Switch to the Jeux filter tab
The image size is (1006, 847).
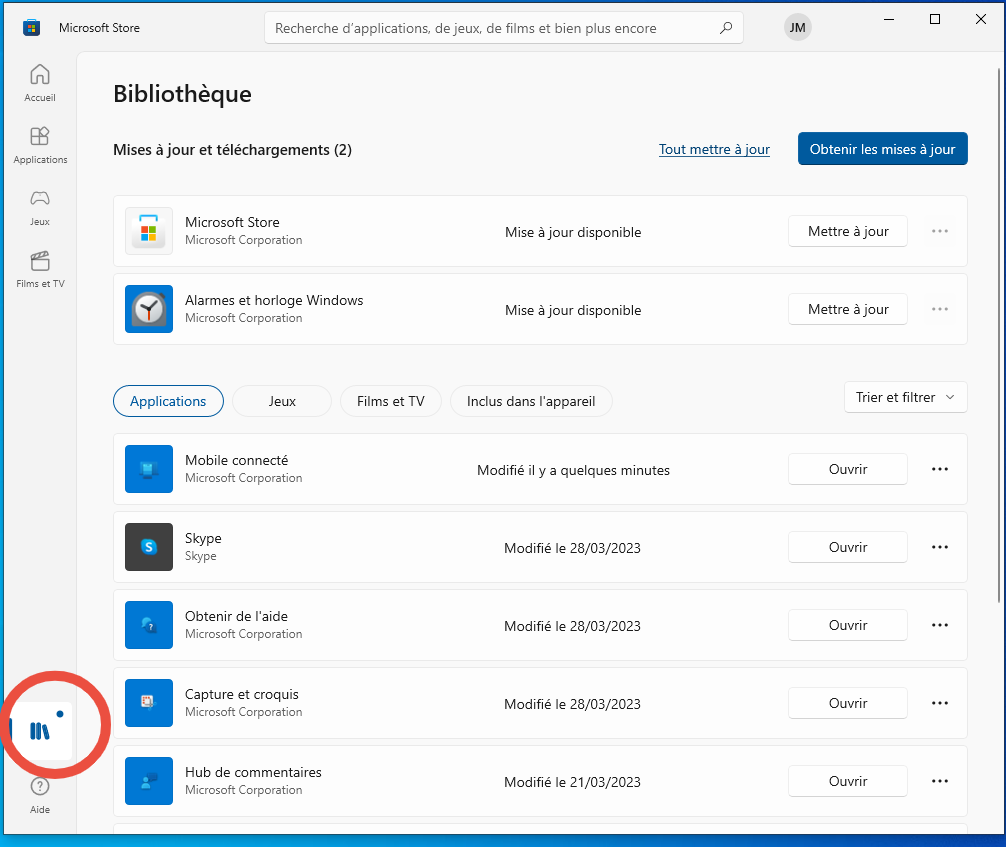click(282, 401)
